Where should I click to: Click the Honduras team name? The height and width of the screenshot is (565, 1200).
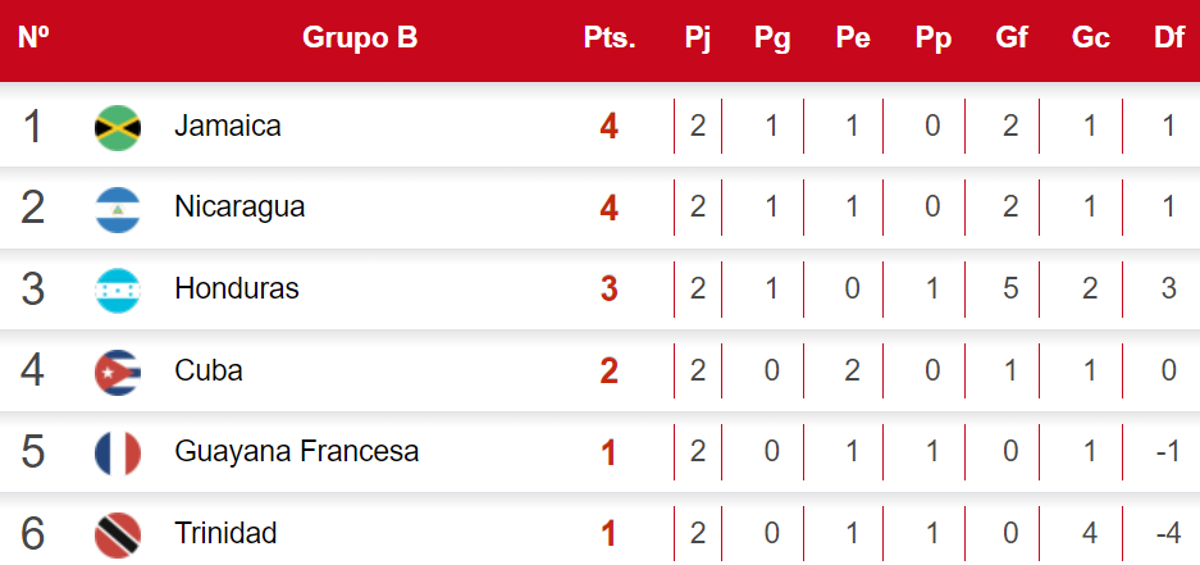coord(236,289)
